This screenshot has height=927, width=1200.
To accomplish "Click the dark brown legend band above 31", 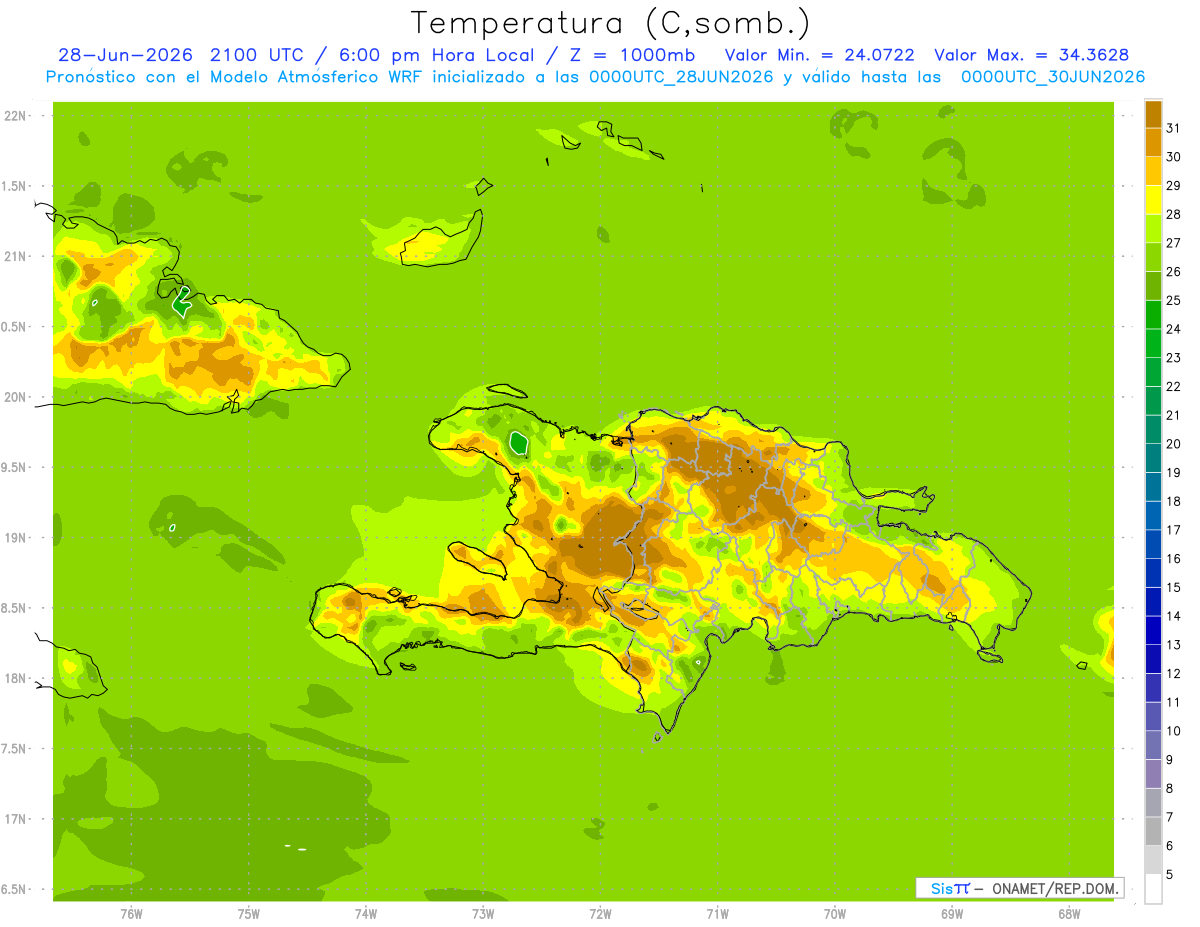I will click(x=1153, y=114).
